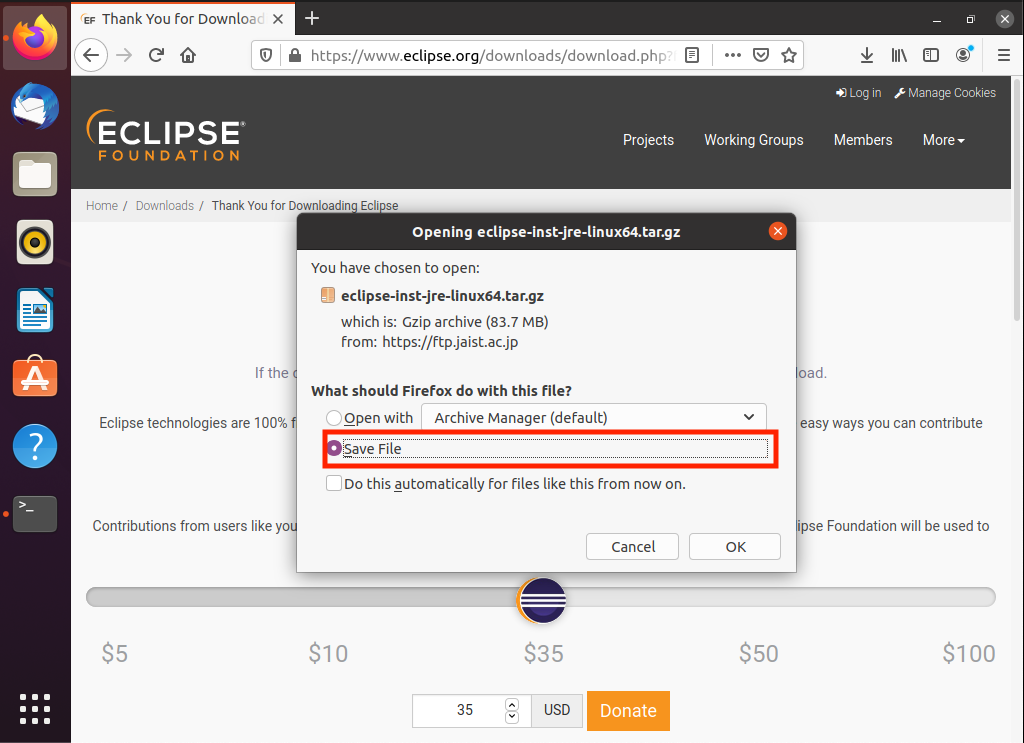Open page actions three-dot menu
The width and height of the screenshot is (1024, 743).
(x=733, y=55)
